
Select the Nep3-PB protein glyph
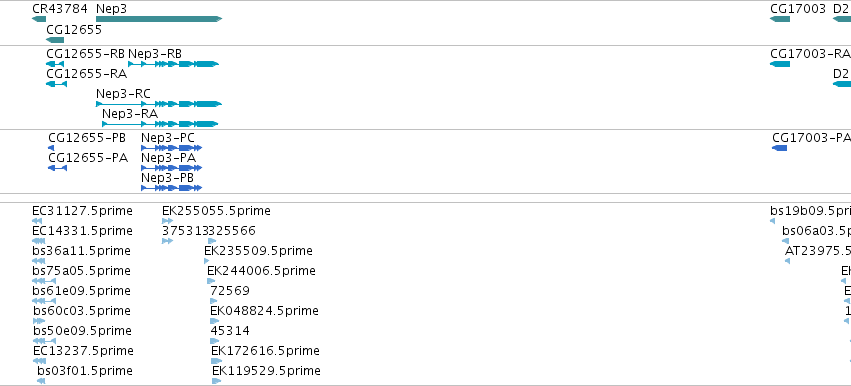172,188
